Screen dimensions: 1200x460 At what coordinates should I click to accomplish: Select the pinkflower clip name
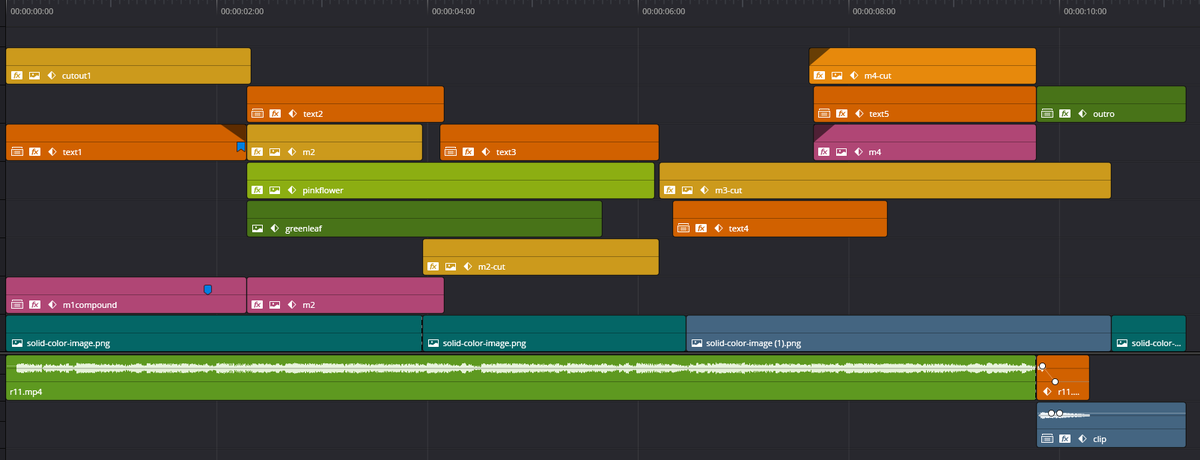[324, 190]
